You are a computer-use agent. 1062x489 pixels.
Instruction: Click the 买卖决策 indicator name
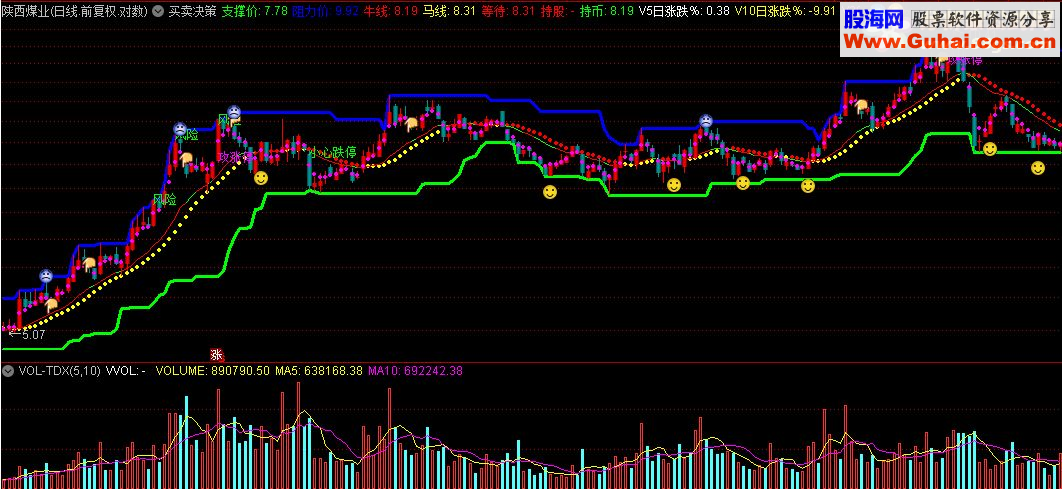(x=192, y=11)
